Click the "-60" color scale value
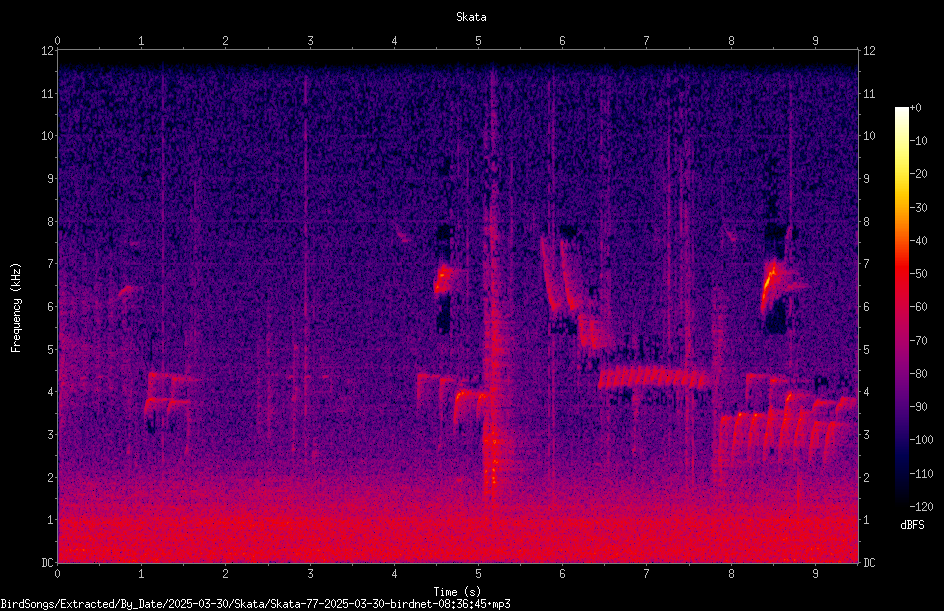944x611 pixels. tap(919, 307)
